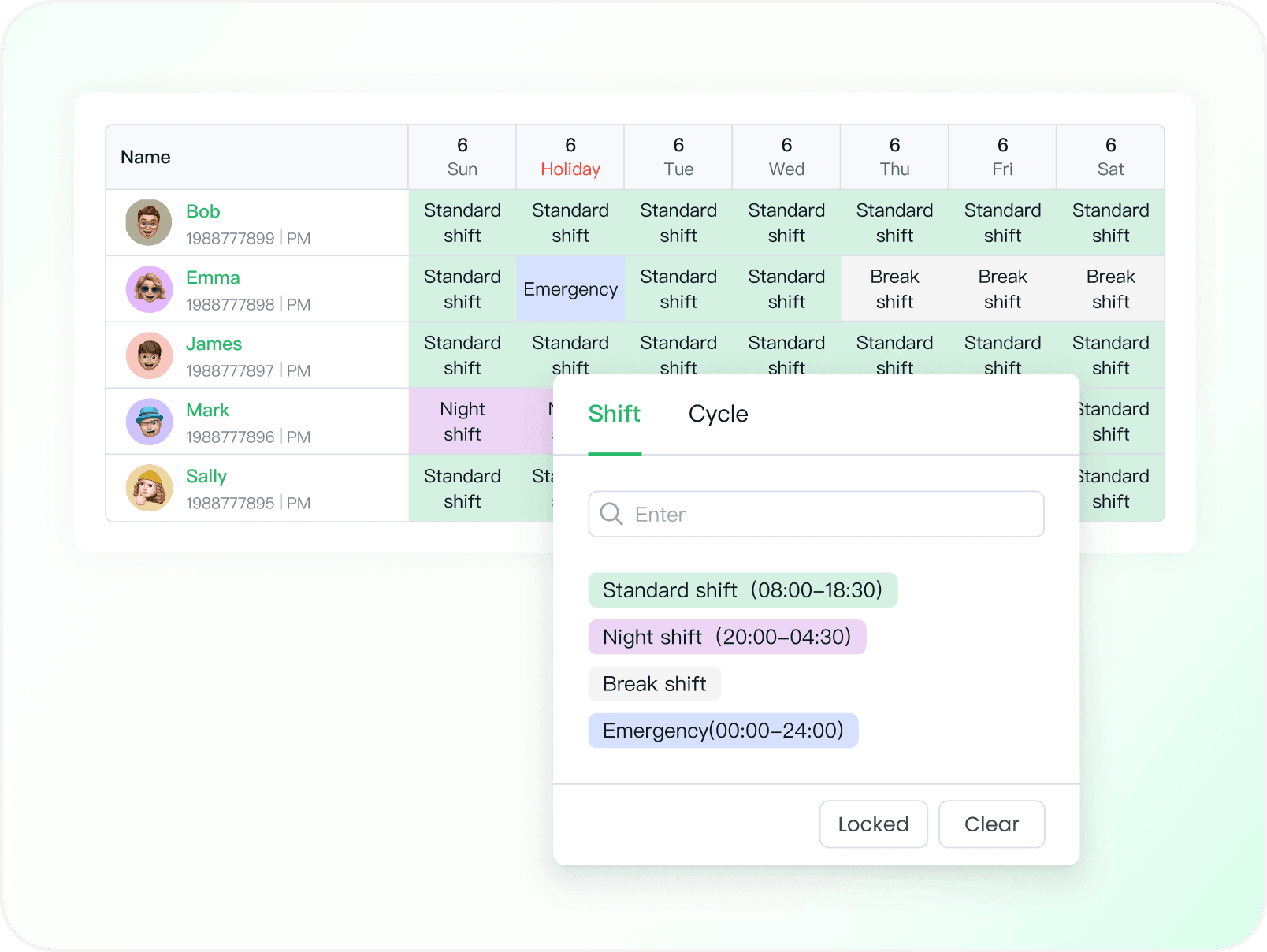1267x952 pixels.
Task: Select Emergency (00:00–24:00) option
Action: click(x=723, y=731)
